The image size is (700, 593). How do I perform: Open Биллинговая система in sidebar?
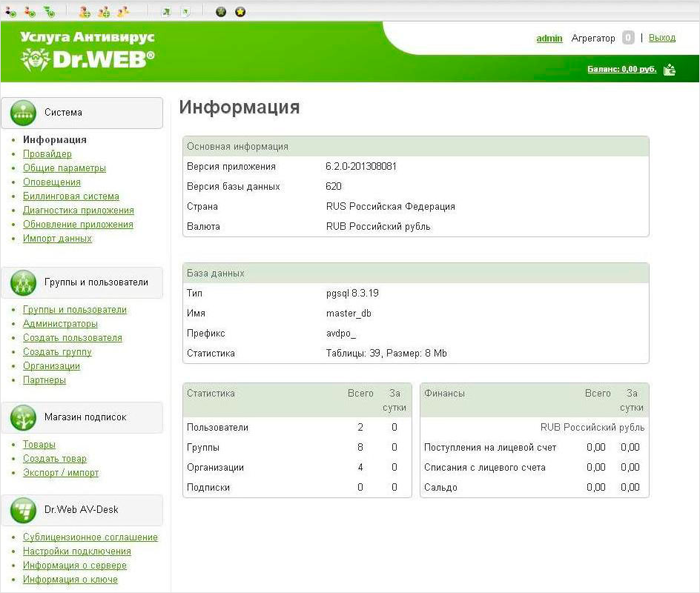pos(70,196)
